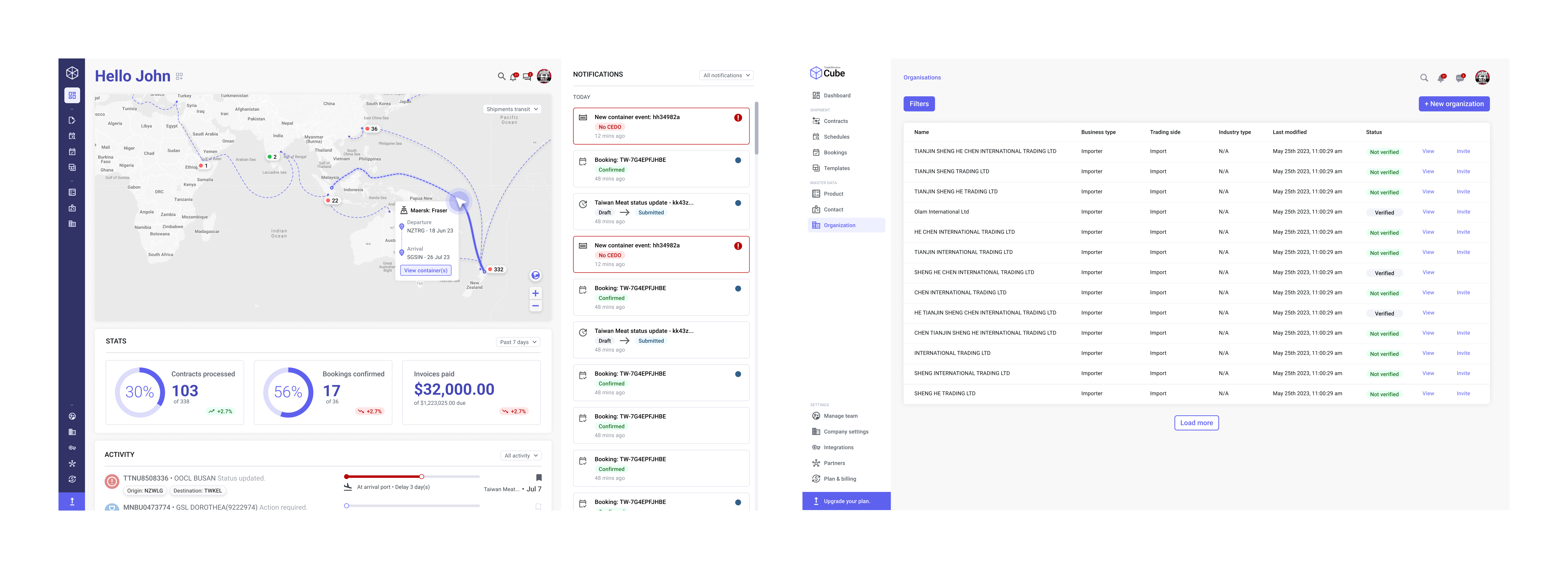The width and height of the screenshot is (1568, 569).
Task: Click slider handle on MNBU0473774 progress bar
Action: 346,506
